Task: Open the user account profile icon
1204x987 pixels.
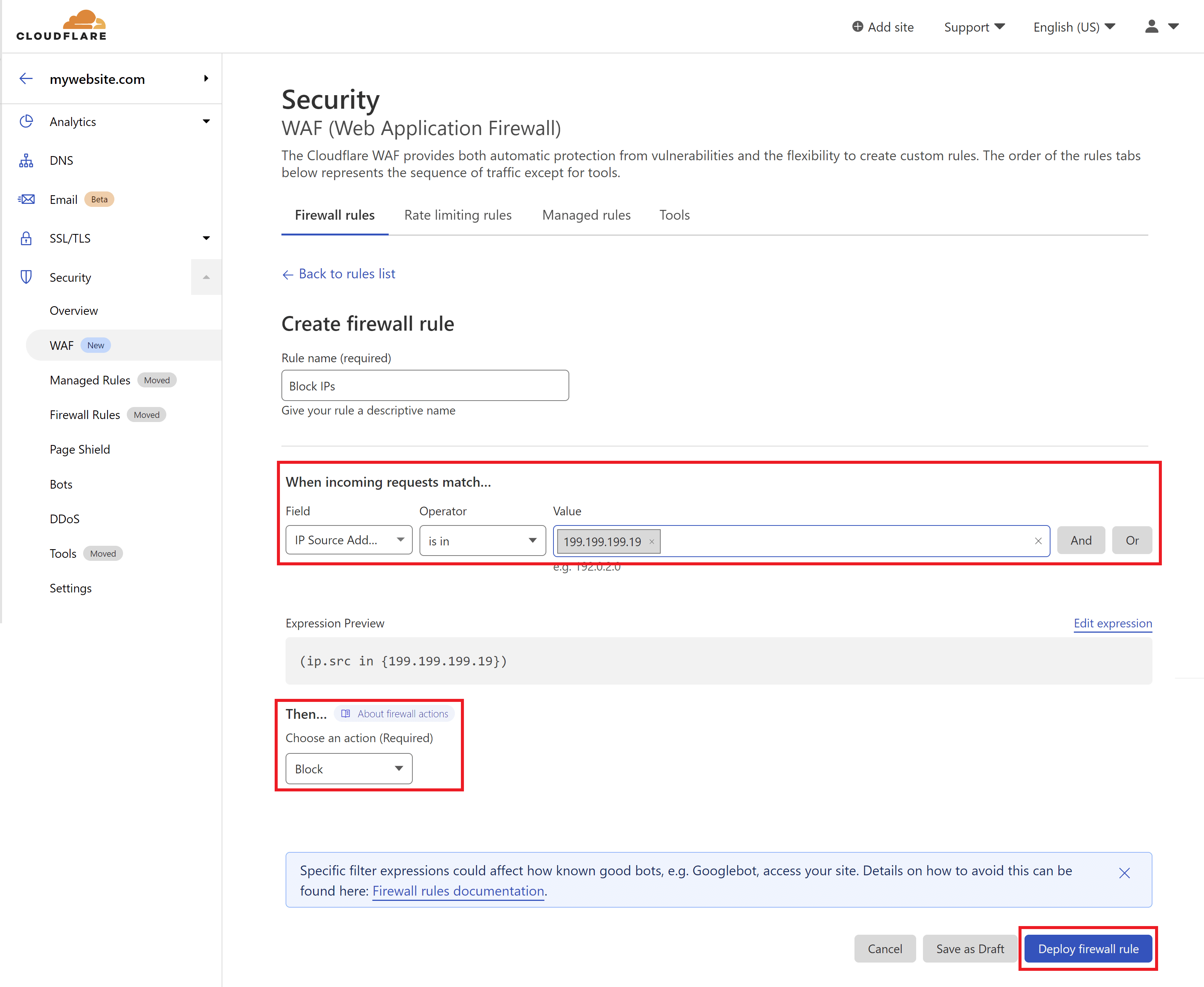Action: [1152, 27]
